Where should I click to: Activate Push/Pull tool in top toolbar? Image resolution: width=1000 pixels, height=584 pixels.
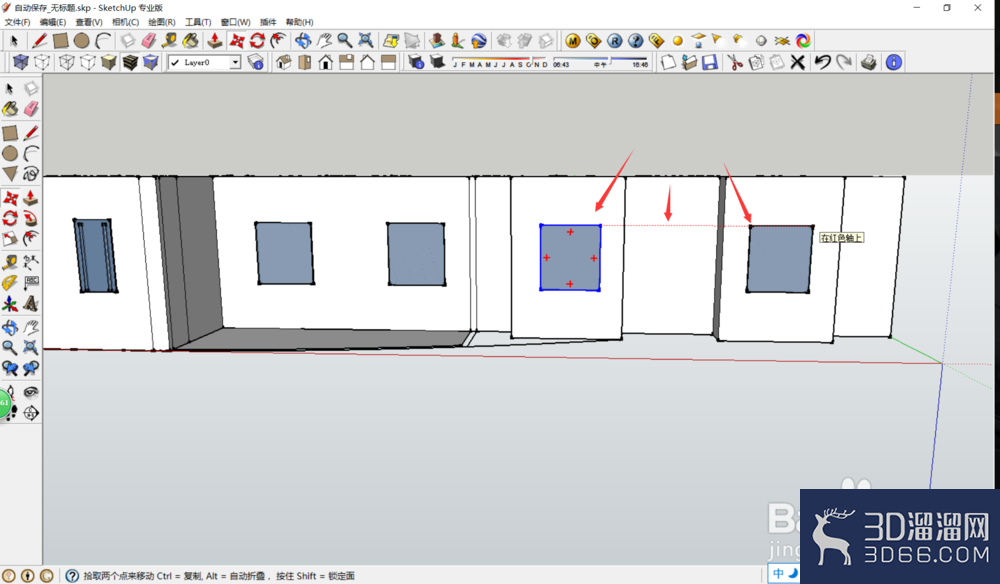[216, 41]
